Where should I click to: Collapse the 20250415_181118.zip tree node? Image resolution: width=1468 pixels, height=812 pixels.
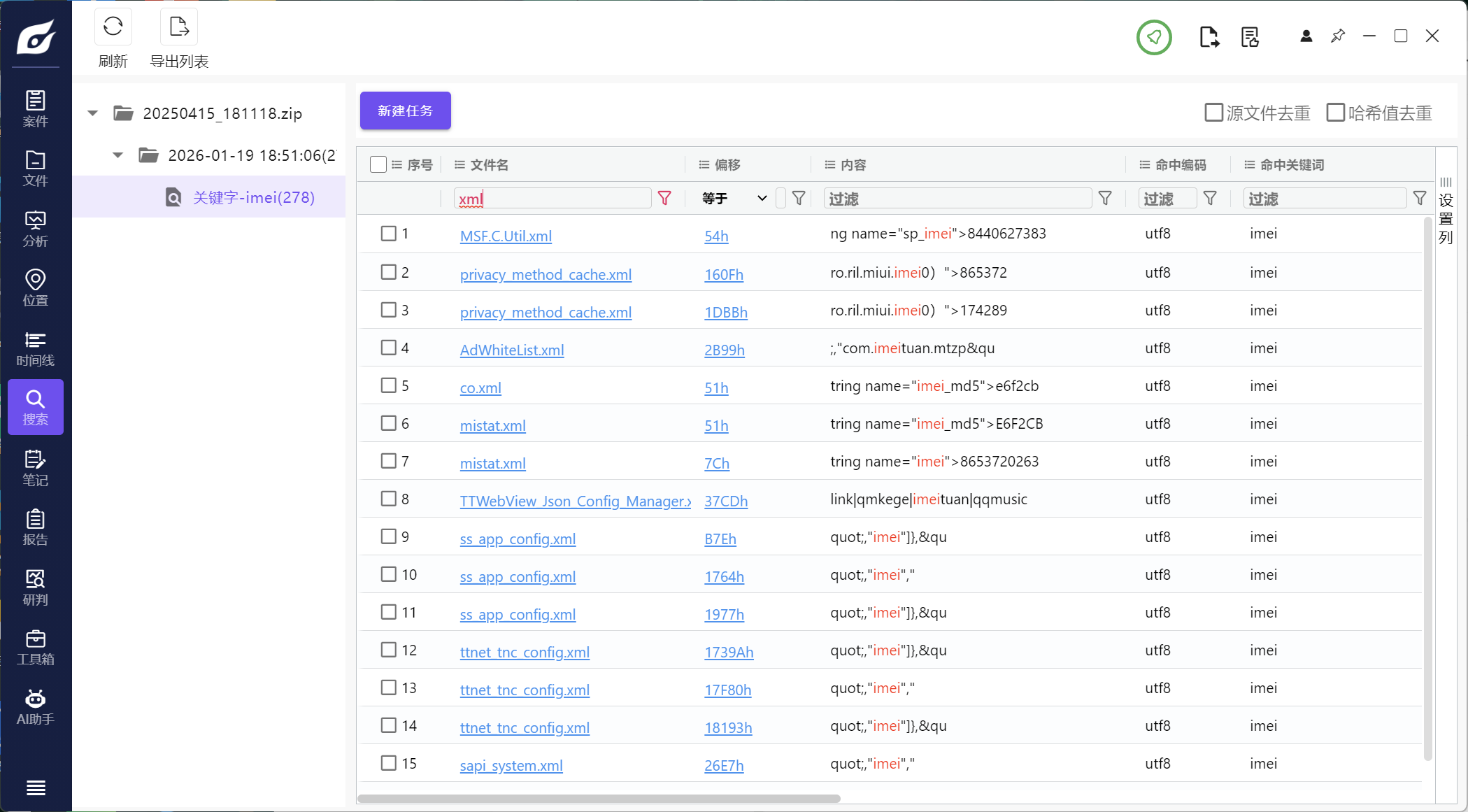(x=93, y=113)
